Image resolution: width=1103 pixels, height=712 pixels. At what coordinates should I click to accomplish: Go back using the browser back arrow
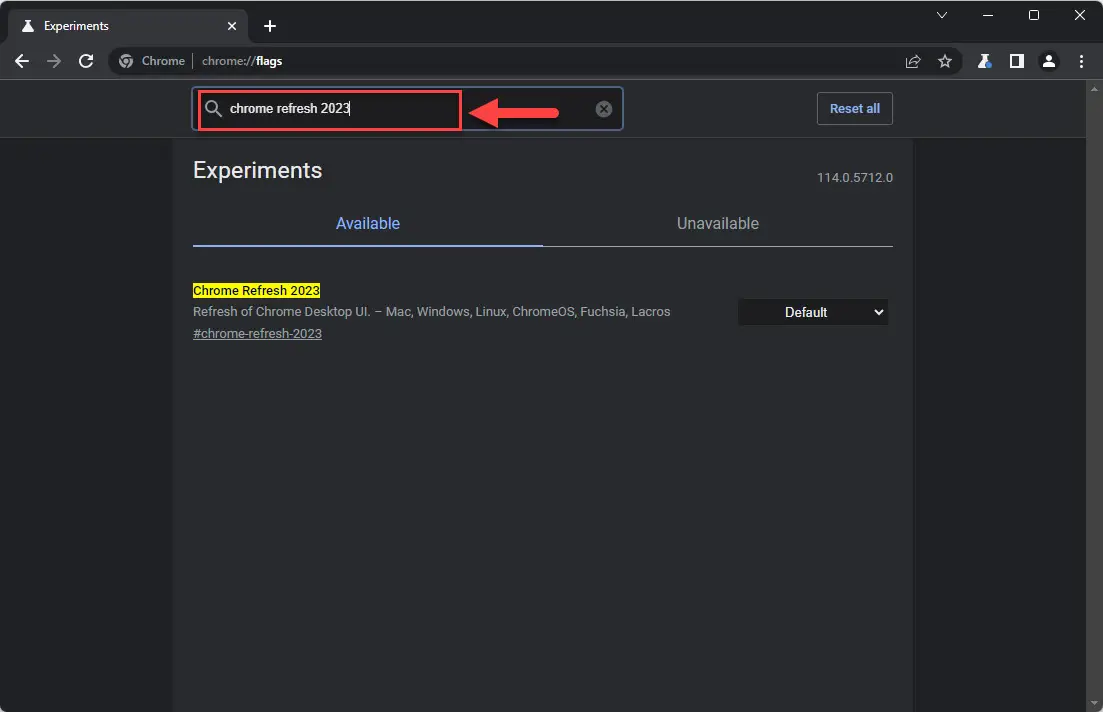click(22, 61)
